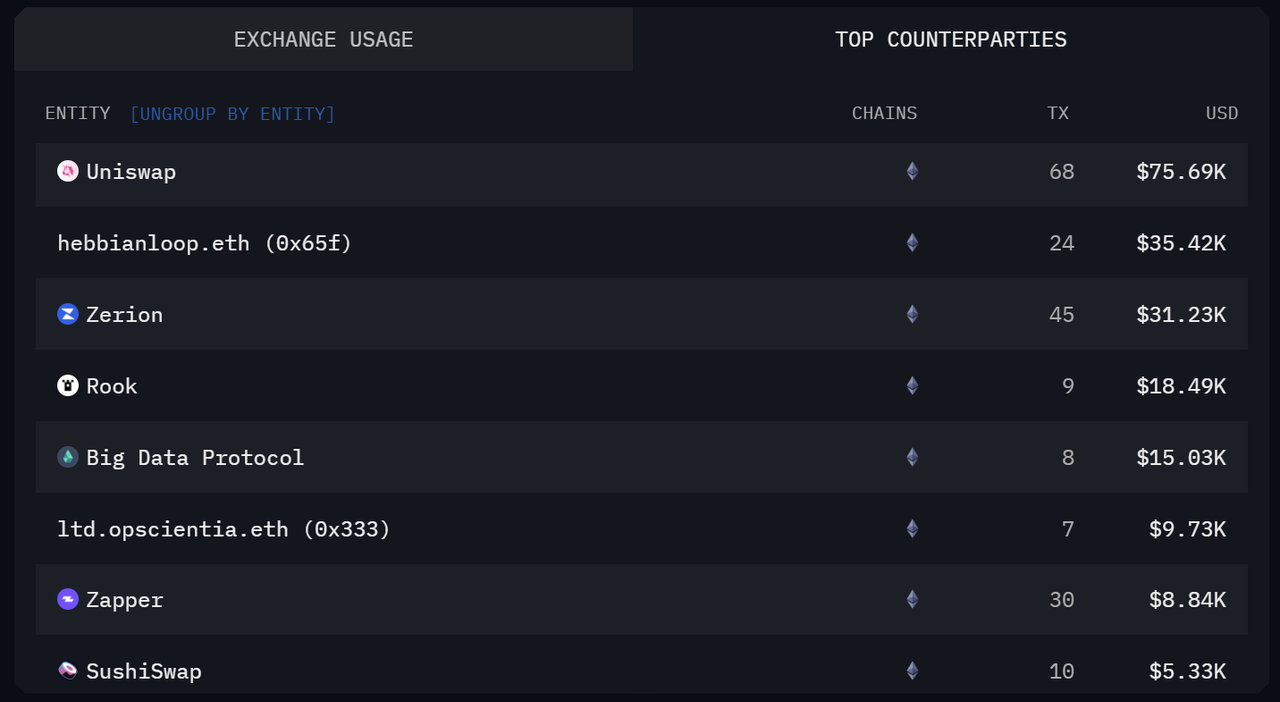The height and width of the screenshot is (702, 1280).
Task: Sort by the USD column header
Action: 1221,114
